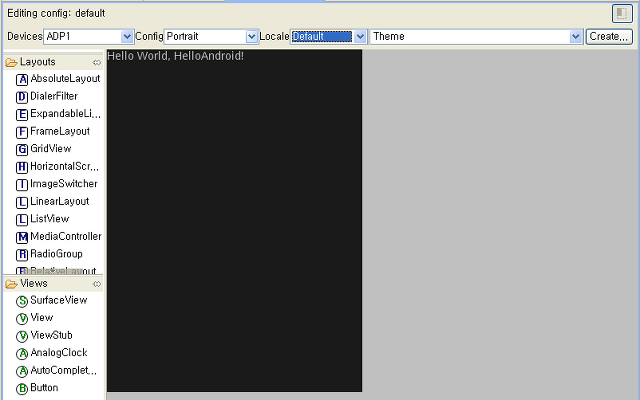The height and width of the screenshot is (400, 640).
Task: Click the HorizontalScr... layout icon
Action: (22, 167)
